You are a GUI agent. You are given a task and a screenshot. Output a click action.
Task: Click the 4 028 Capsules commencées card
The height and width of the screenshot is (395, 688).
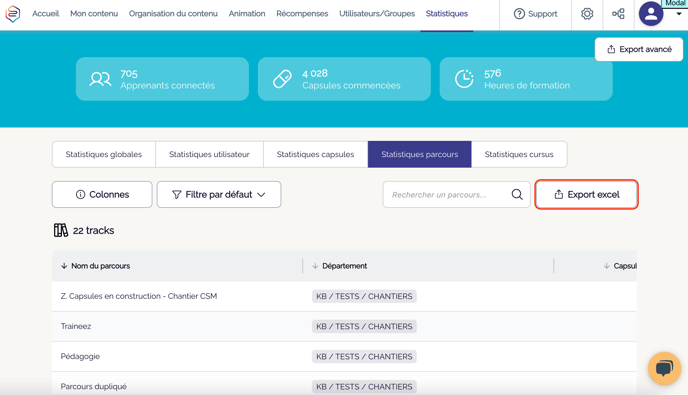click(344, 79)
